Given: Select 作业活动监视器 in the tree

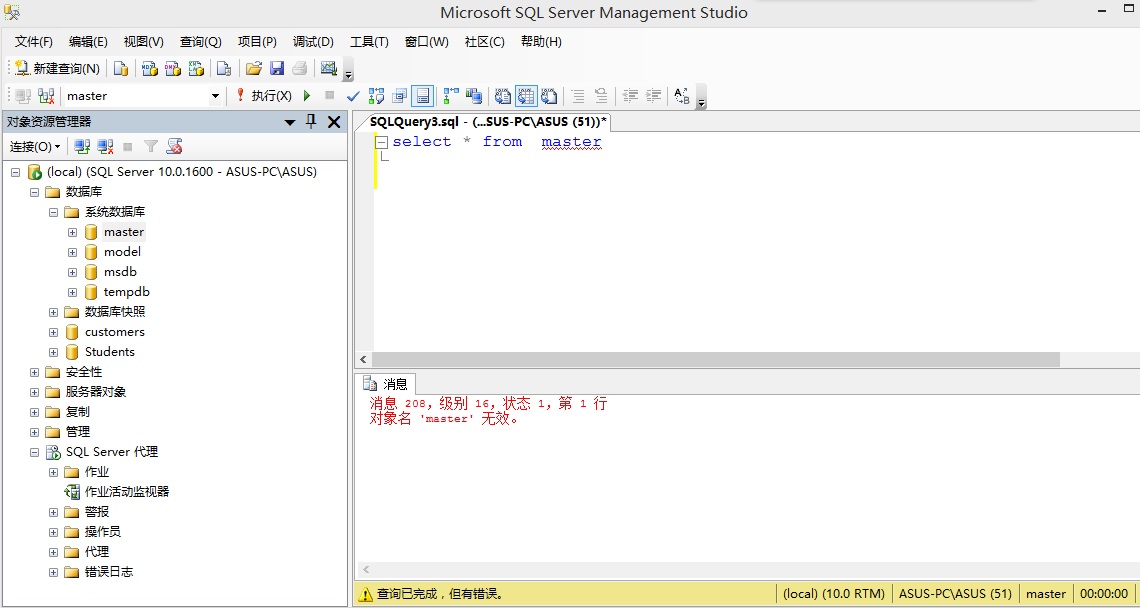Looking at the screenshot, I should tap(127, 492).
